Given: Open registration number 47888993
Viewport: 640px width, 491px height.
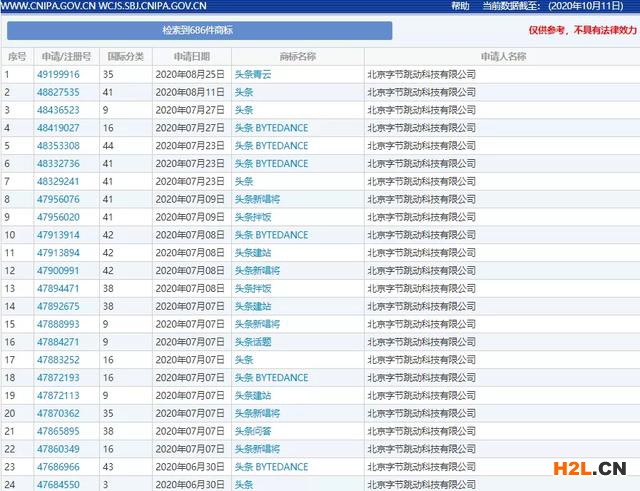Looking at the screenshot, I should tap(58, 324).
